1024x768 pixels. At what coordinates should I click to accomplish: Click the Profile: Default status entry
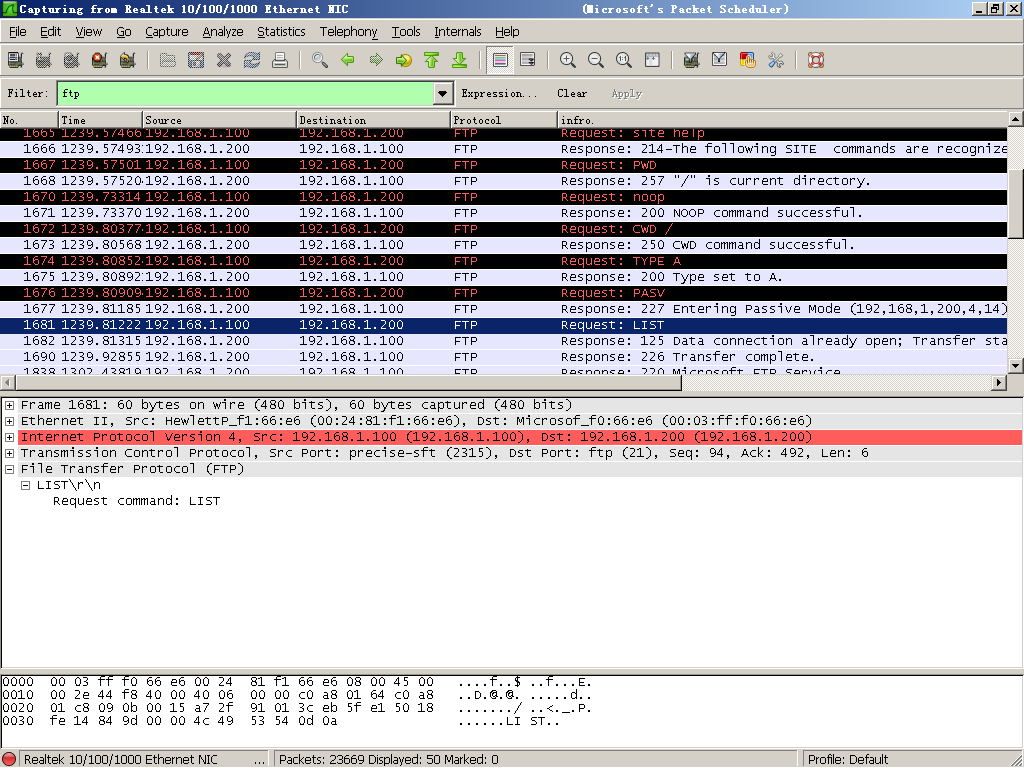click(848, 760)
